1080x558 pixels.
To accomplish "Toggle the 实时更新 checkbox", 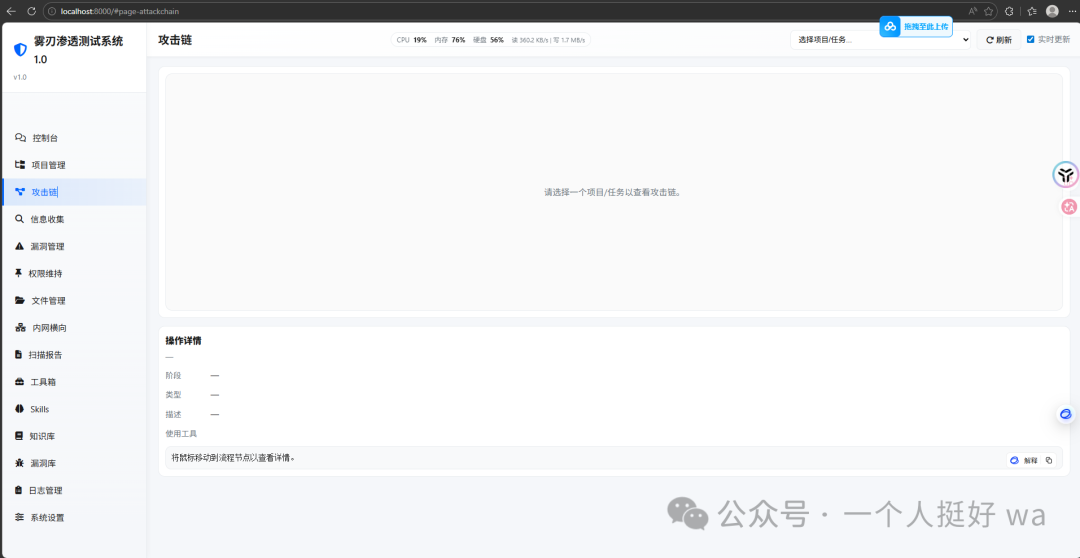I will [x=1030, y=39].
